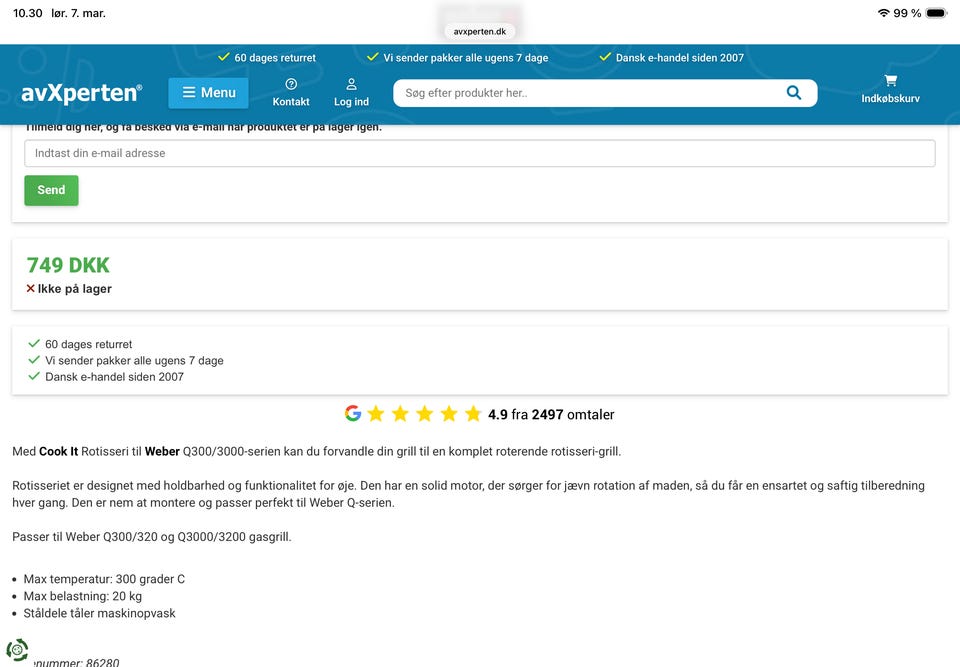Click the 60 dages returret list item below price
Viewport: 960px width, 667px height.
click(88, 344)
